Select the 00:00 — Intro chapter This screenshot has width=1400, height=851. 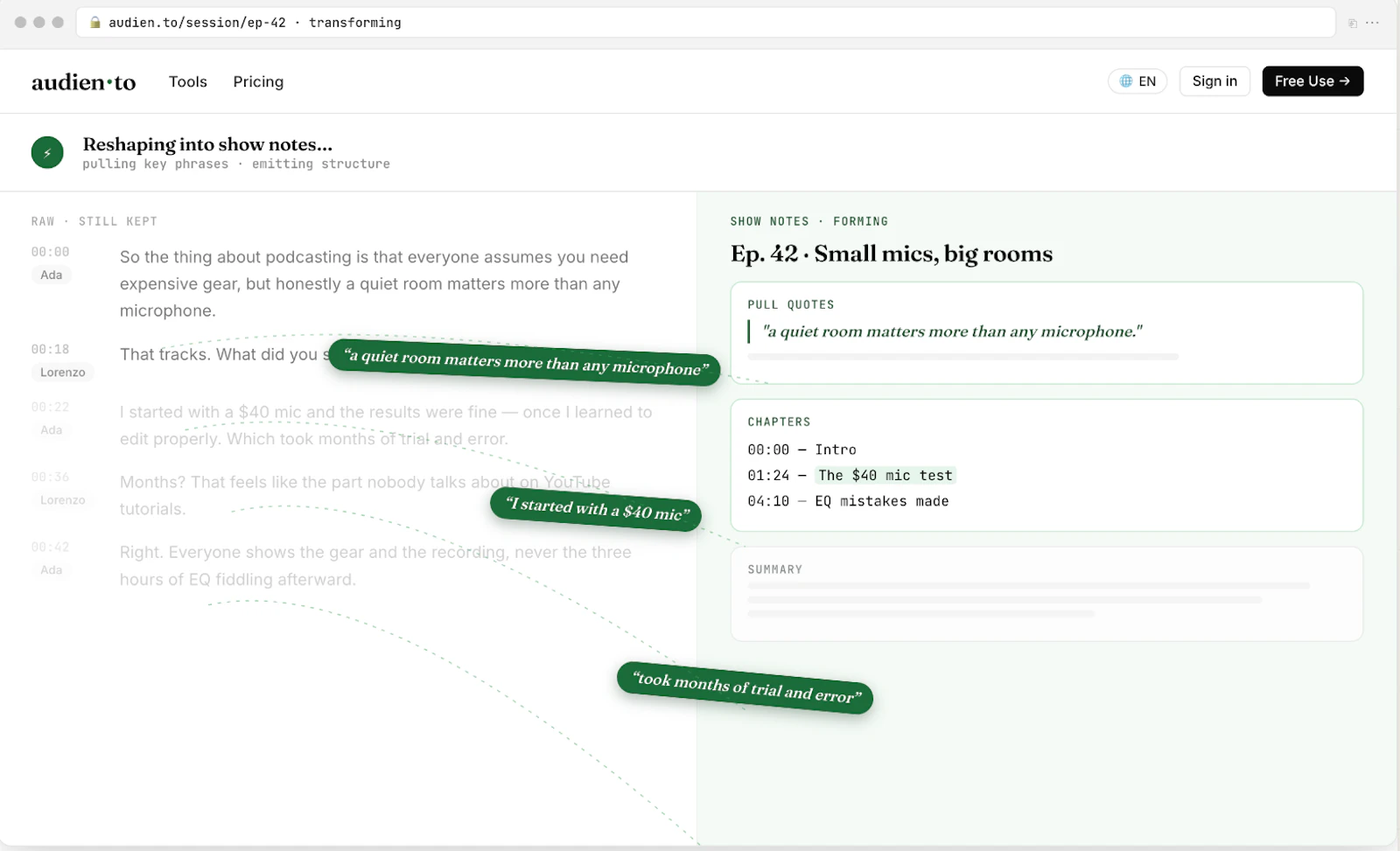[x=801, y=450]
